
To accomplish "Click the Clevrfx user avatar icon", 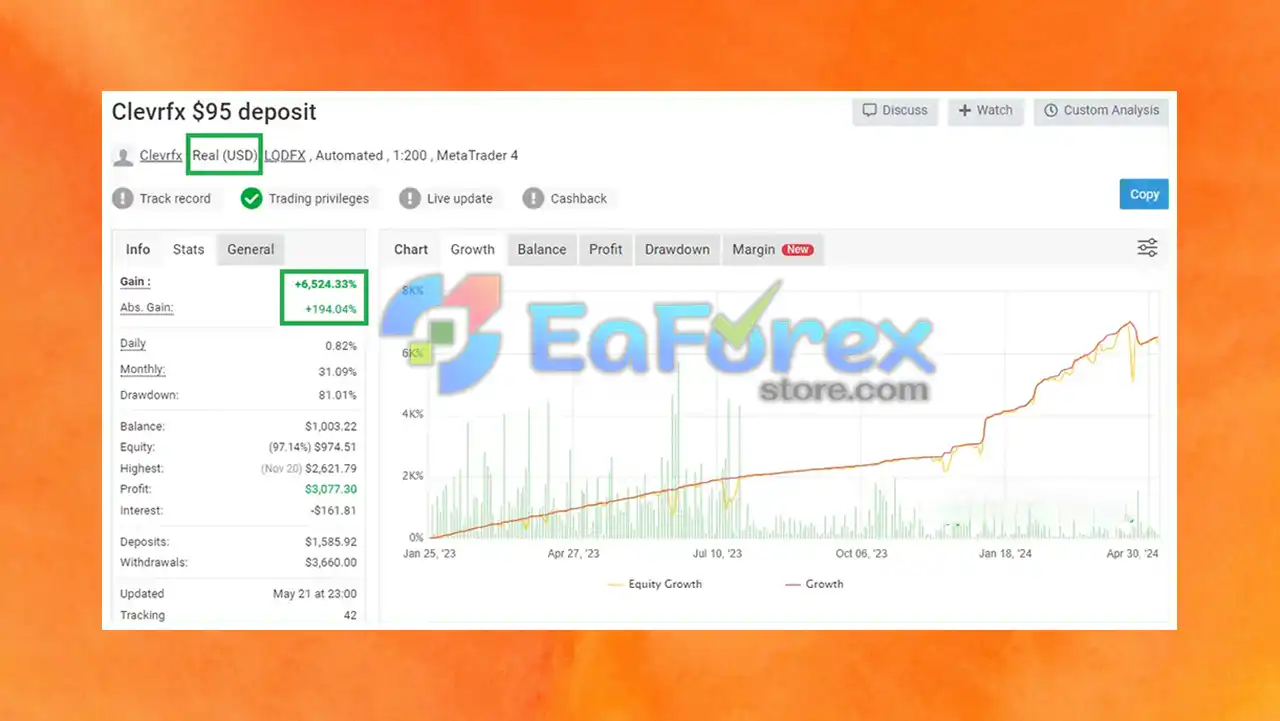I will point(123,157).
